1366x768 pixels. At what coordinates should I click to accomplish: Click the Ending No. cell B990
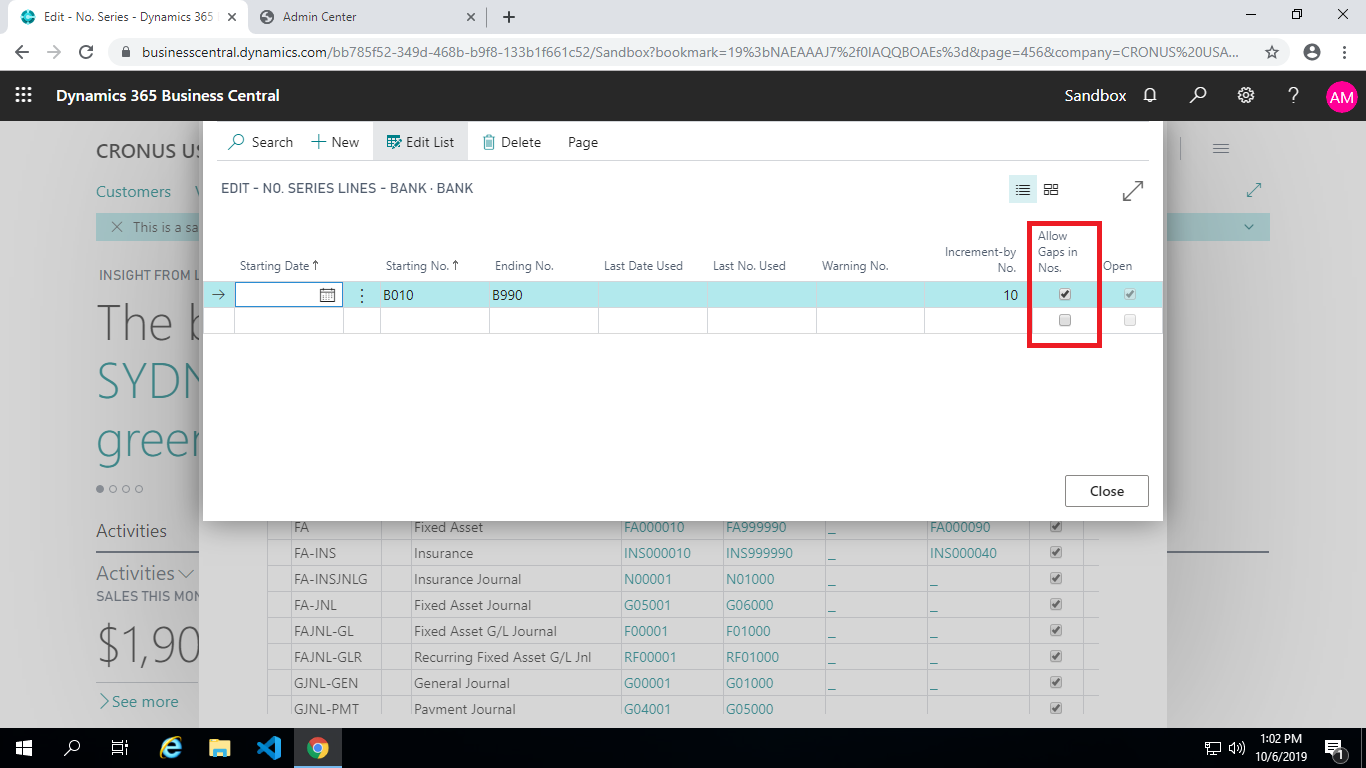coord(543,295)
